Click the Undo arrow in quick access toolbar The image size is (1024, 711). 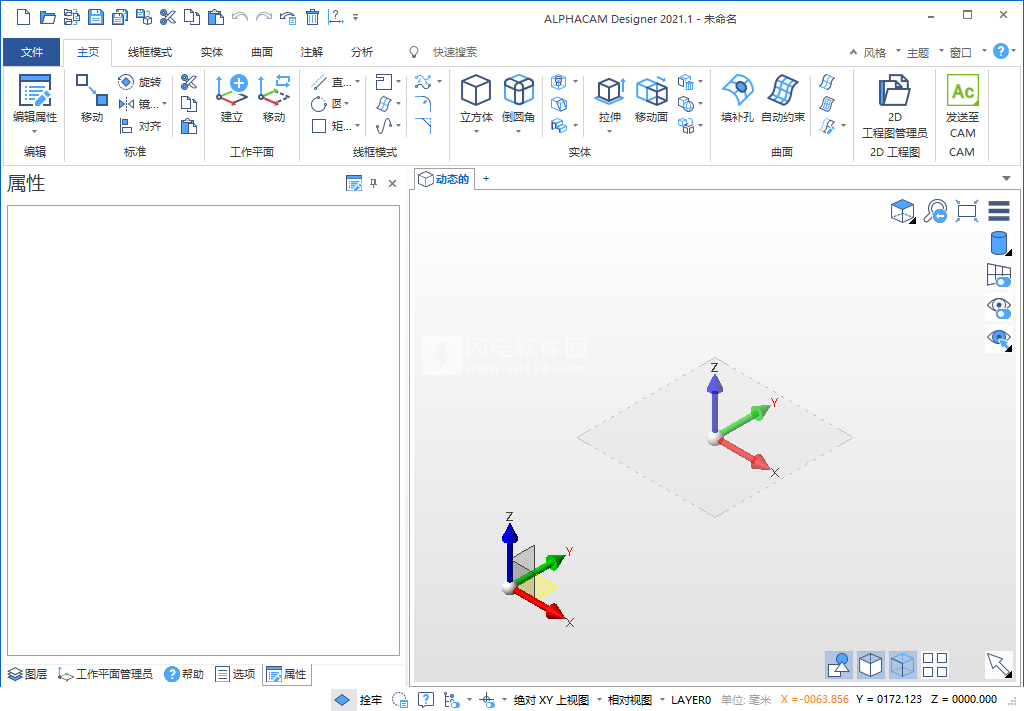(x=240, y=17)
